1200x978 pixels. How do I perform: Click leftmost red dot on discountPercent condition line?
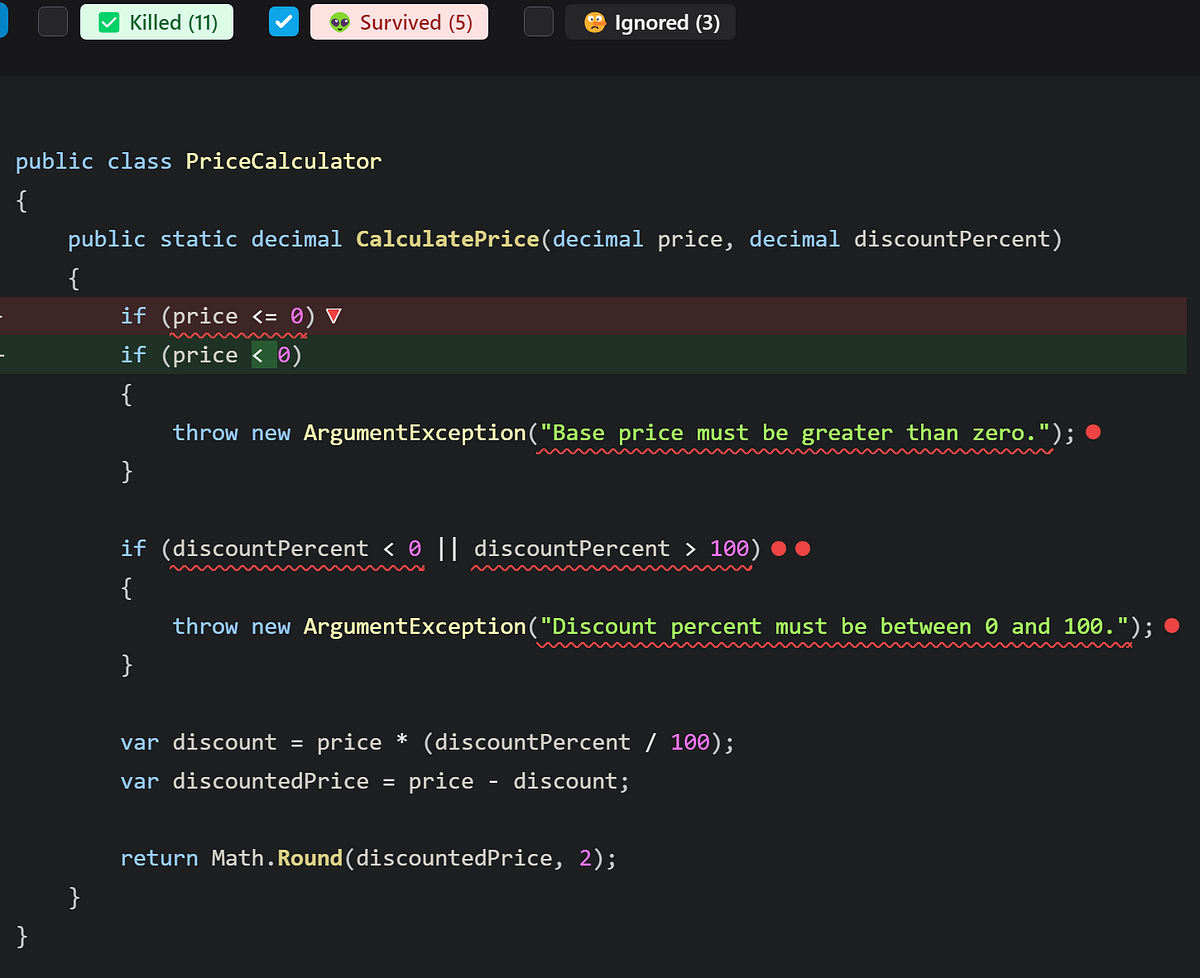point(779,548)
